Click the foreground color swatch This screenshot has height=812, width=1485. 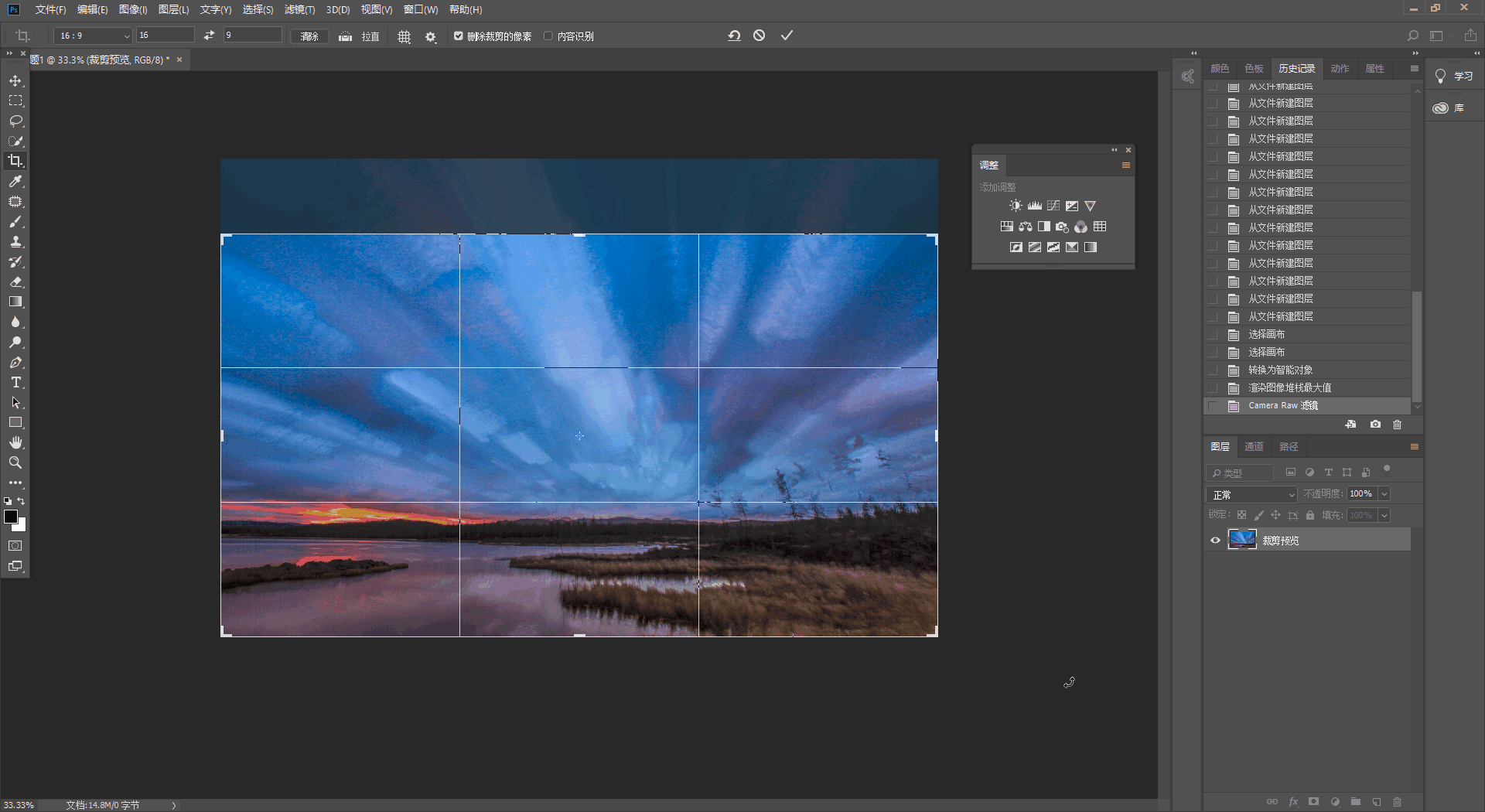[x=11, y=517]
